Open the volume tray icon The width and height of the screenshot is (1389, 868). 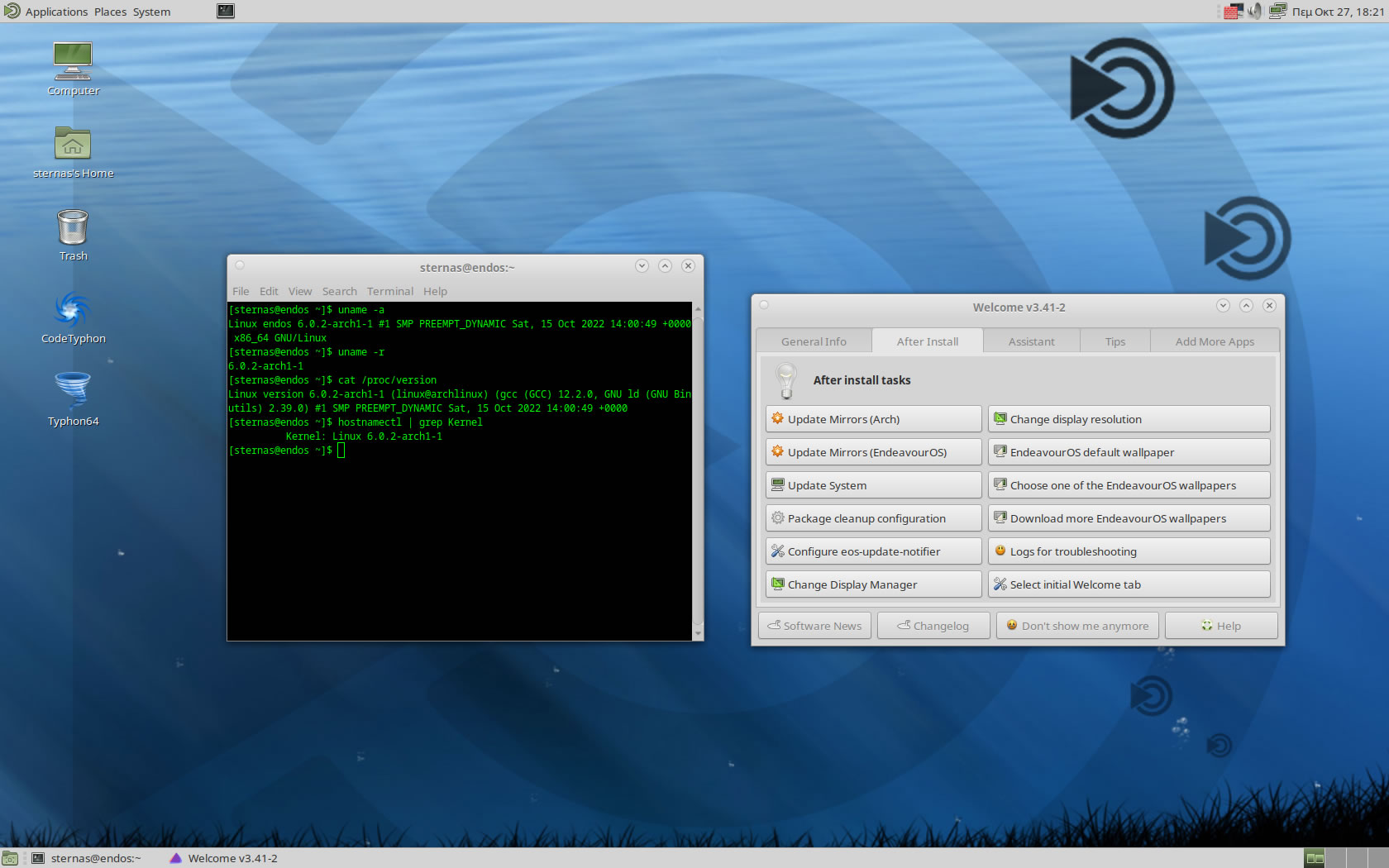pos(1255,11)
